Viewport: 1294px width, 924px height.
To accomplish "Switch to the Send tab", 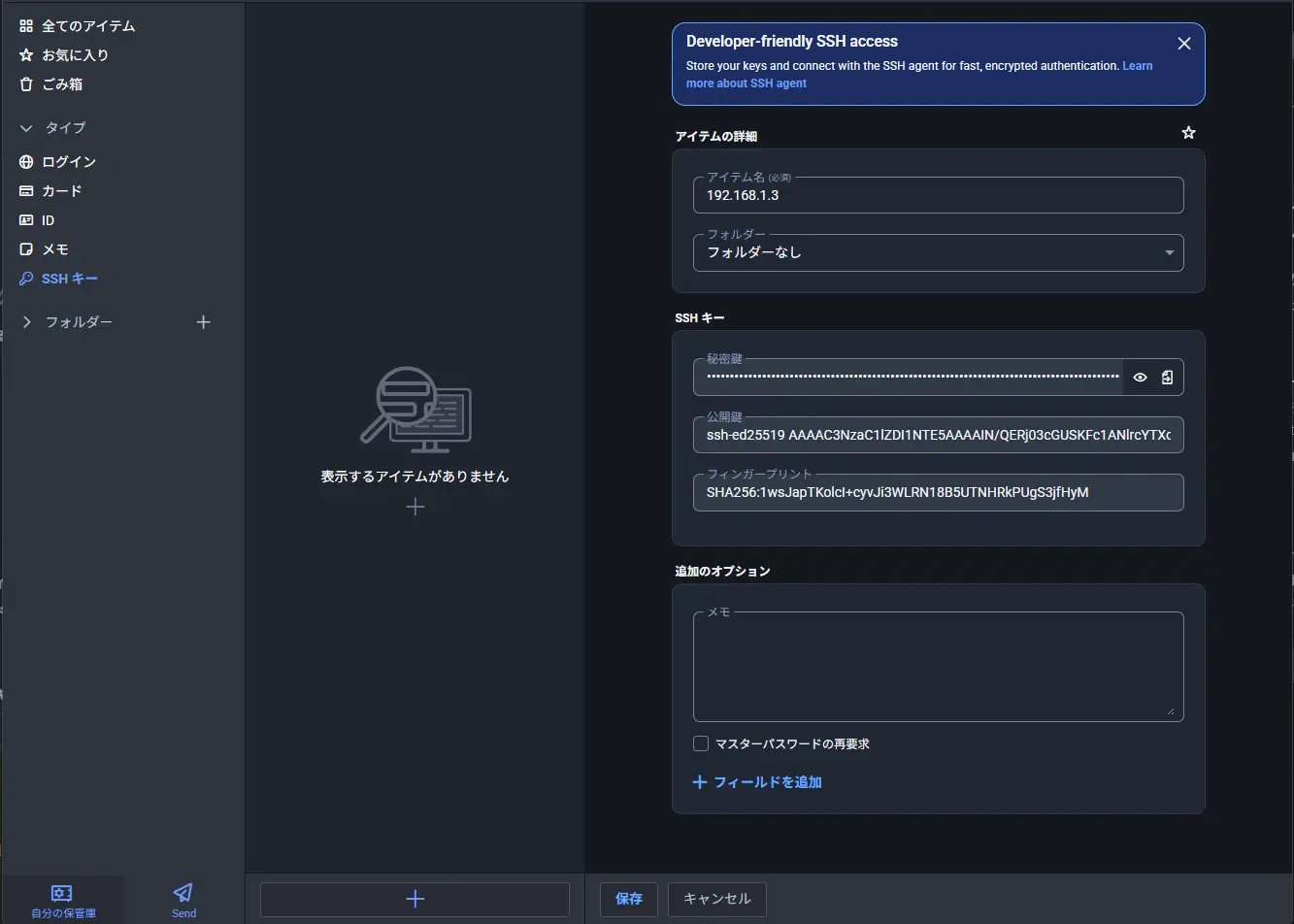I will pyautogui.click(x=183, y=901).
